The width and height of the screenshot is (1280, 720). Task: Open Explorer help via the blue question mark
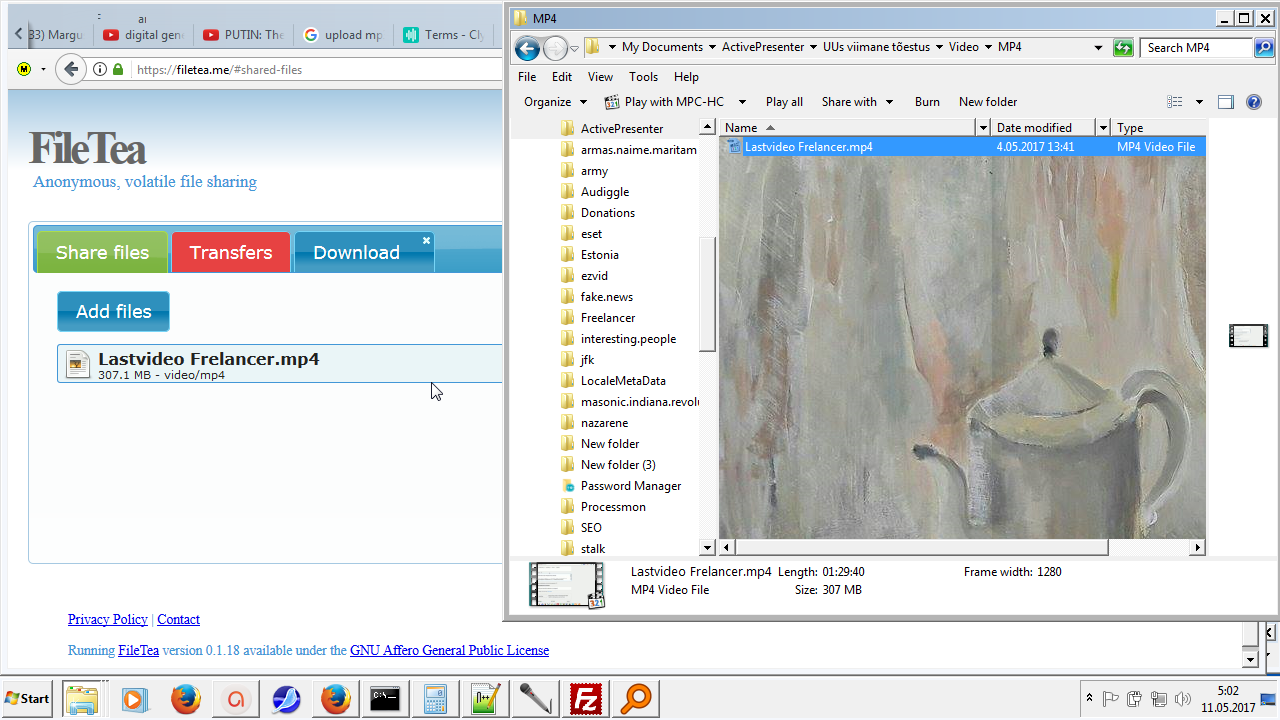point(1254,102)
